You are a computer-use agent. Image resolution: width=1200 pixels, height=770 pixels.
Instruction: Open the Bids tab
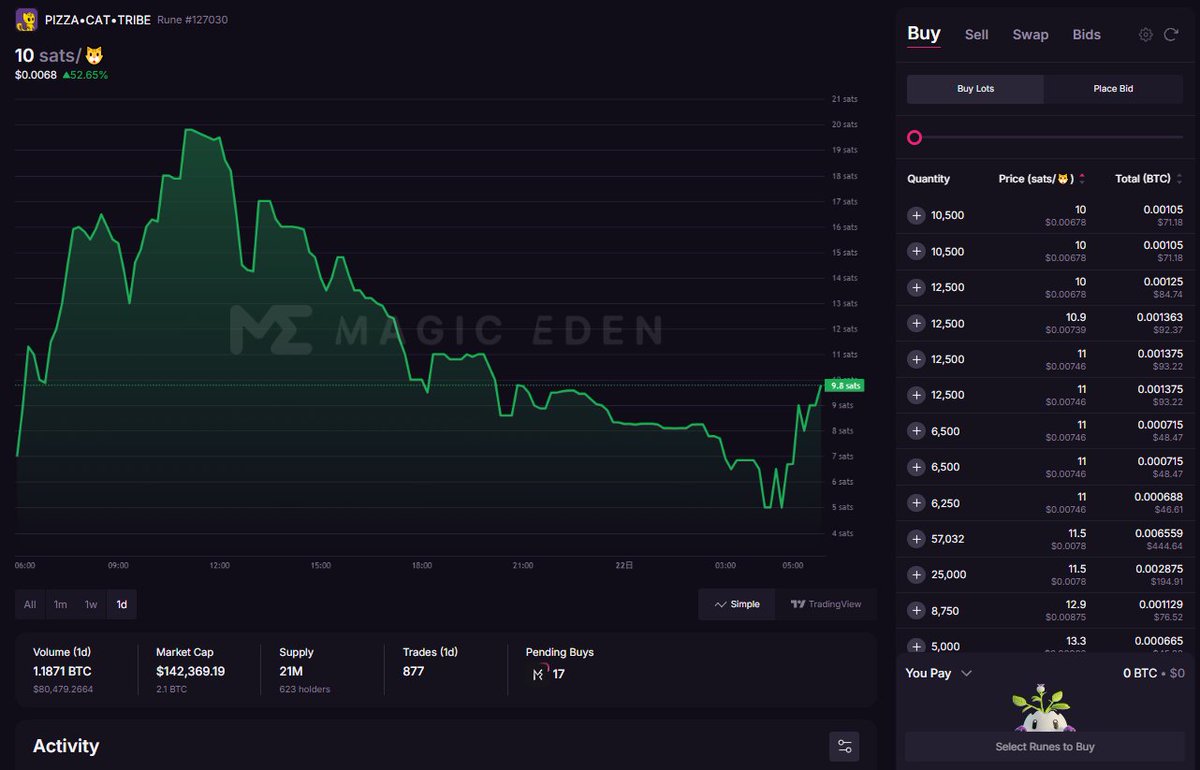coord(1086,35)
